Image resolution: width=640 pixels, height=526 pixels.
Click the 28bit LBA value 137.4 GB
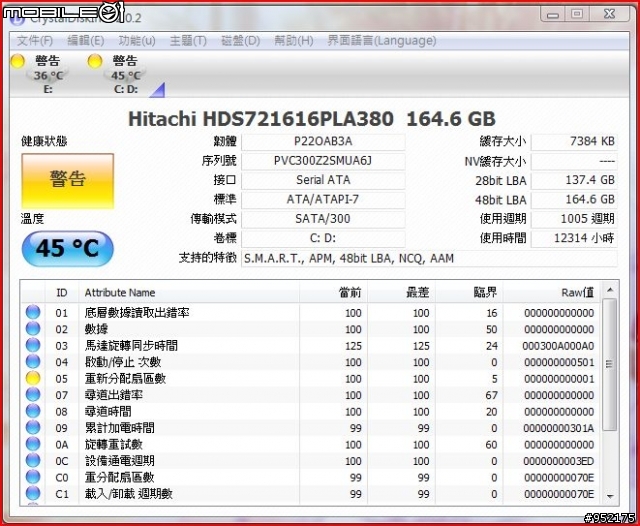[x=574, y=180]
